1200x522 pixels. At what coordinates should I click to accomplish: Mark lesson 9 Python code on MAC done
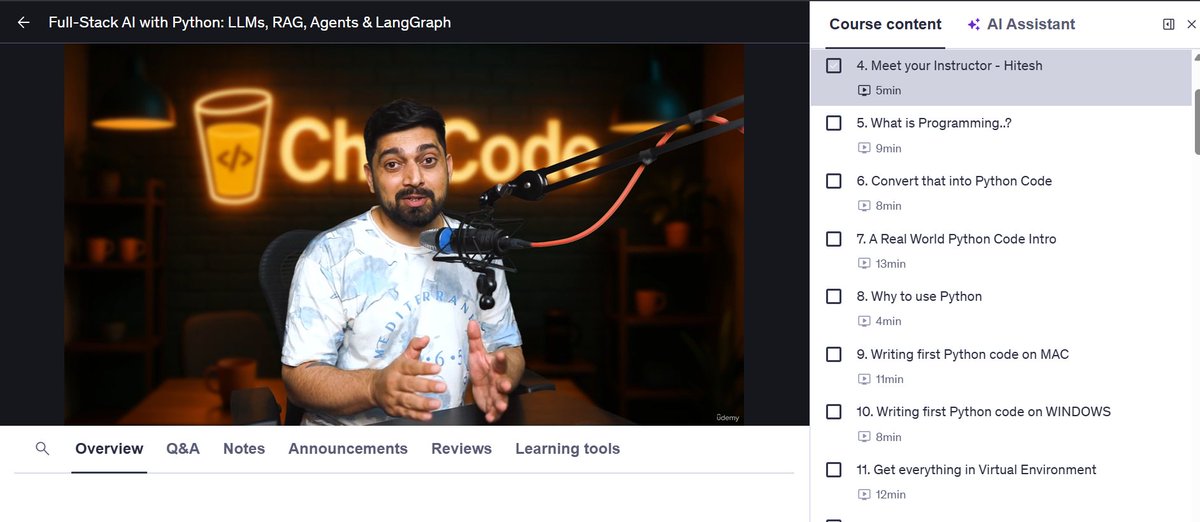tap(834, 354)
